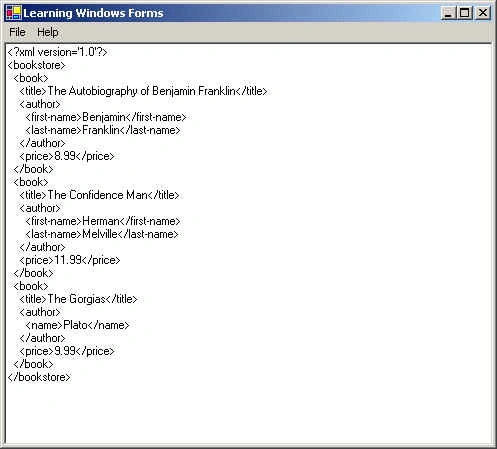Screen dimensions: 497x449
Task: Click the price 9.99 line
Action: (x=67, y=351)
